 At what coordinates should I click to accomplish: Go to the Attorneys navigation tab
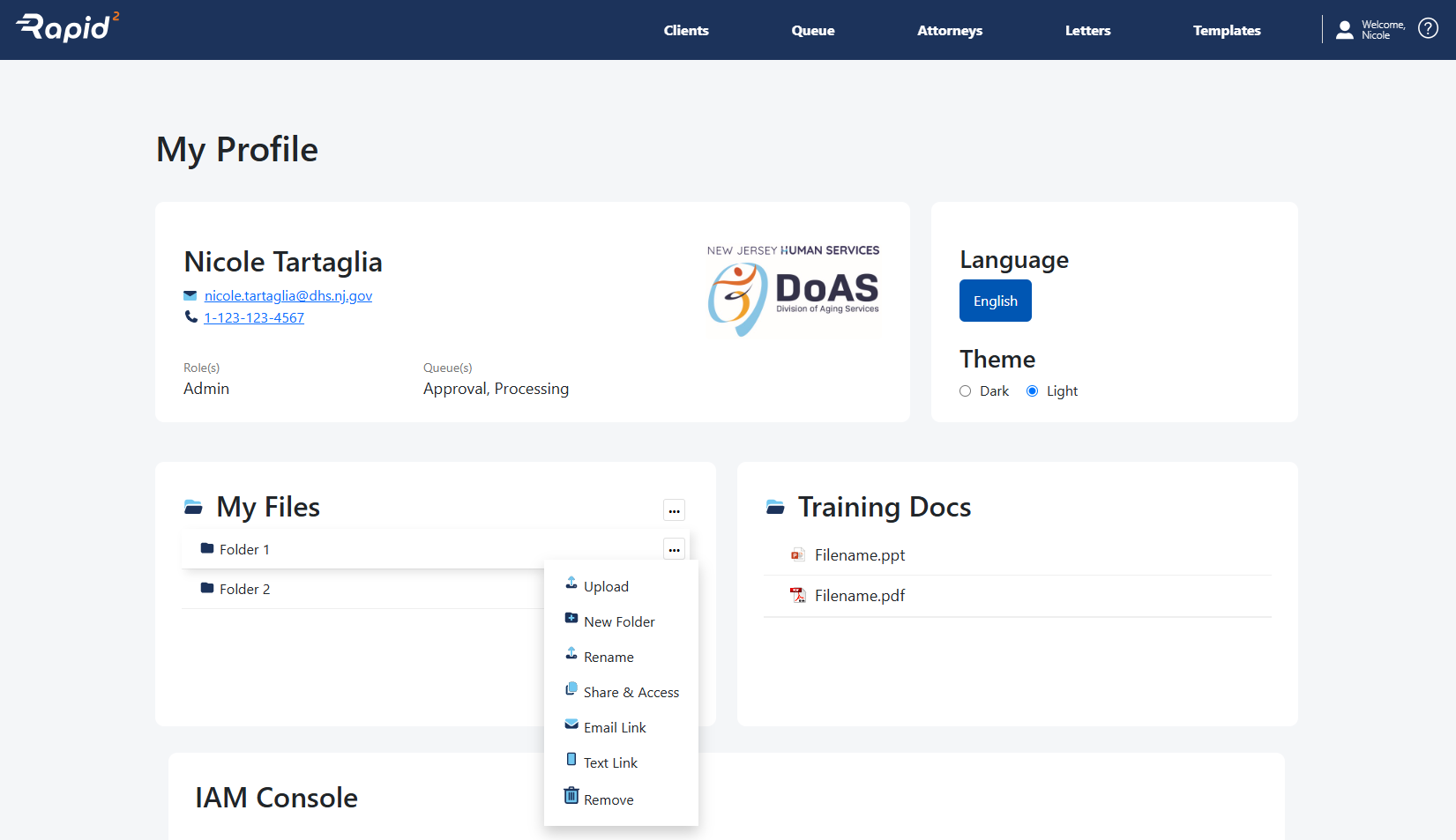click(x=949, y=31)
